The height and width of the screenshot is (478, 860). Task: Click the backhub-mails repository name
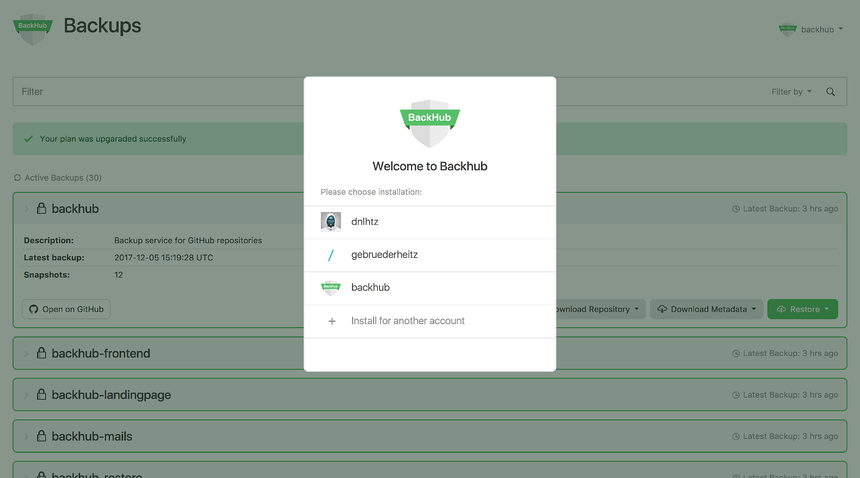(92, 437)
